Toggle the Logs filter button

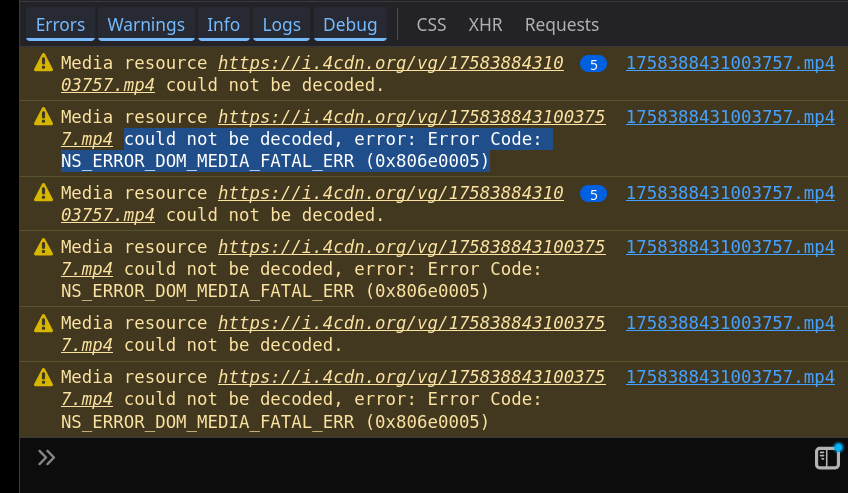coord(281,24)
